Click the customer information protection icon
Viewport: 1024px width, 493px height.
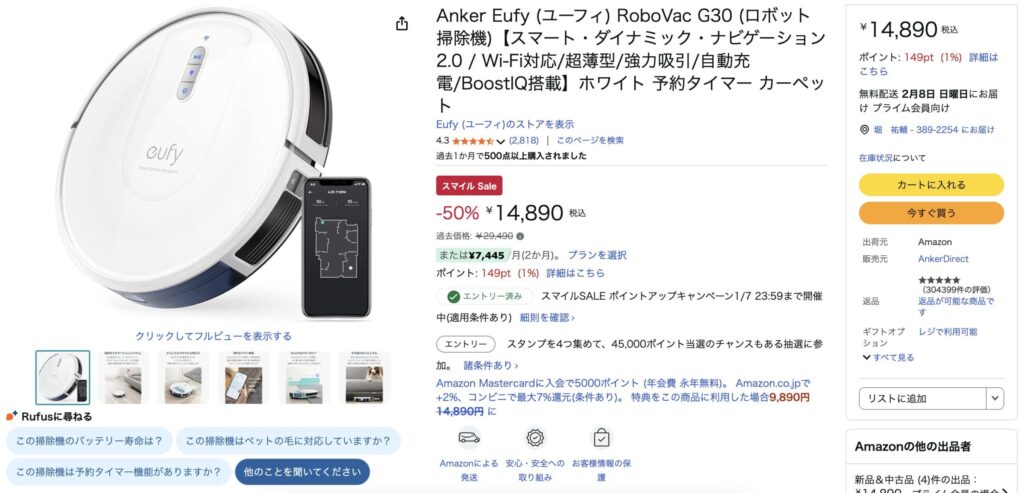pos(601,437)
